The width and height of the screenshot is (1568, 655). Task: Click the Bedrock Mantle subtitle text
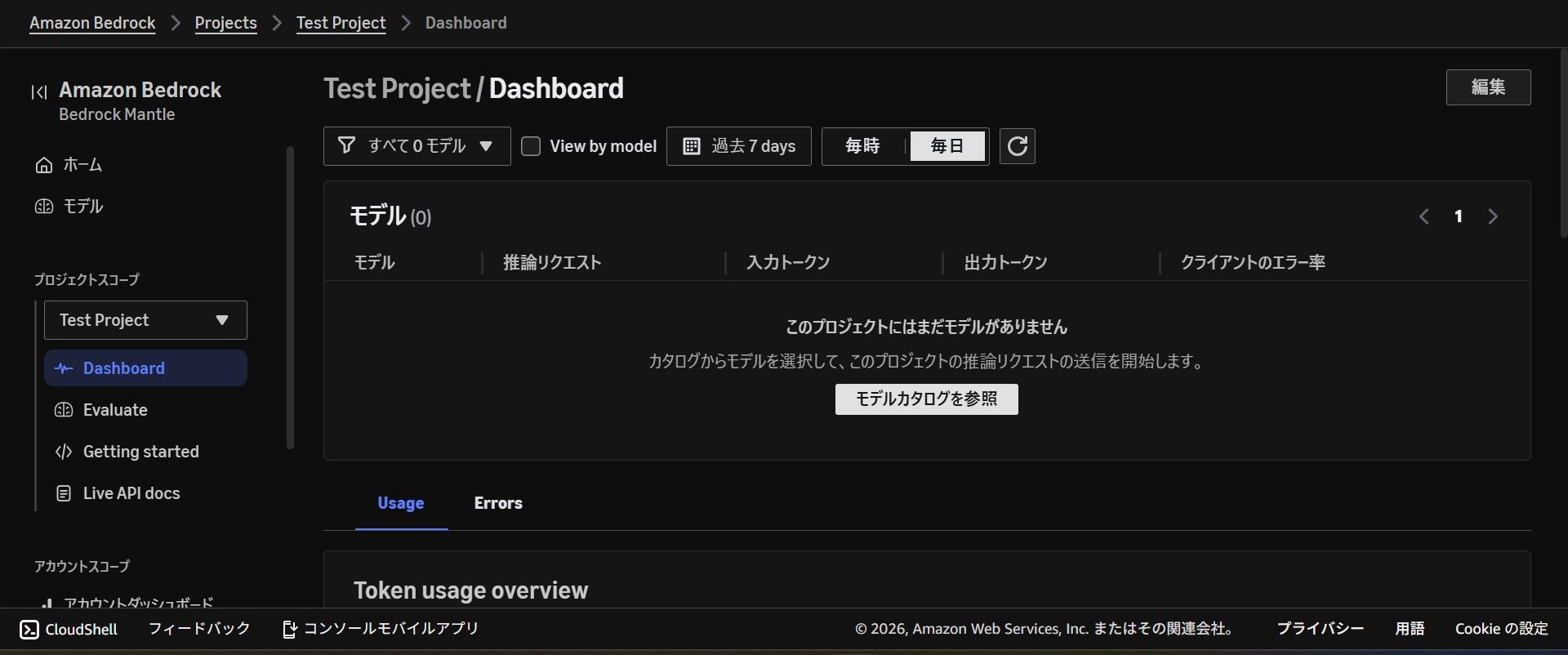(117, 115)
